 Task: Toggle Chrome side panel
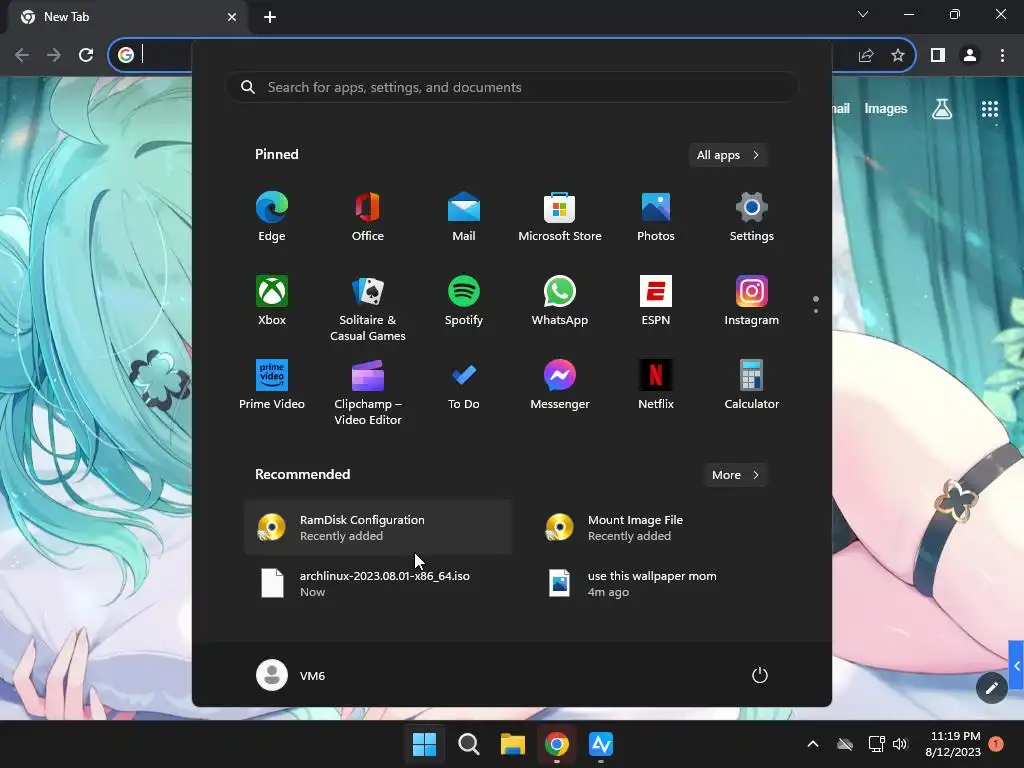click(938, 56)
